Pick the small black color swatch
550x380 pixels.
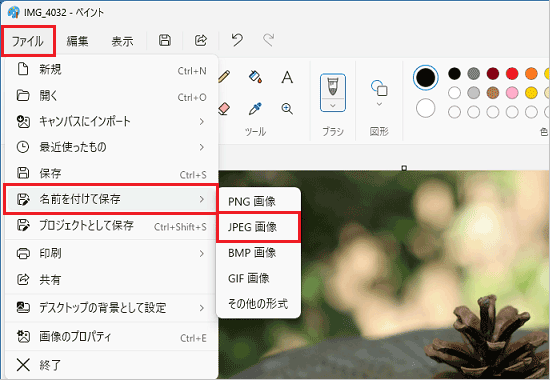coord(454,74)
